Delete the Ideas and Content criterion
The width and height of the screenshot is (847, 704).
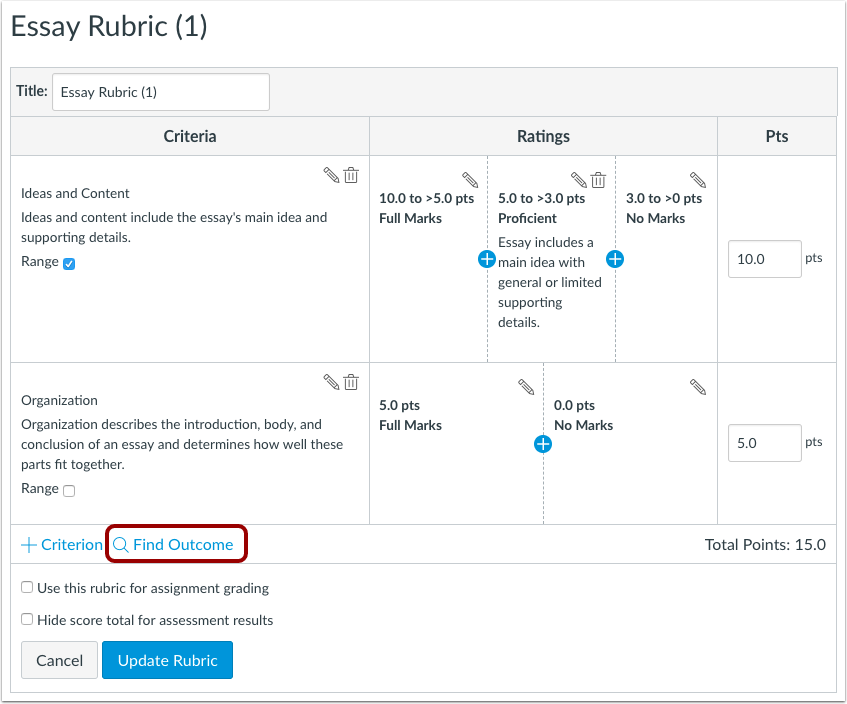click(x=351, y=175)
